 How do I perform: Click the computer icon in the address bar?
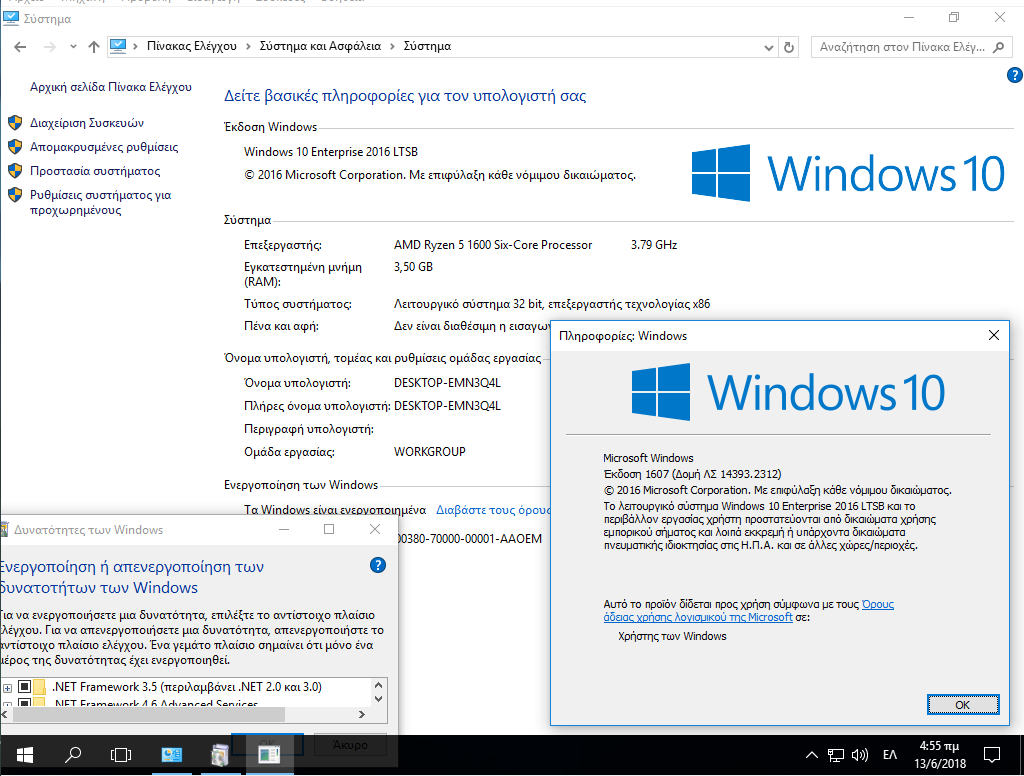point(118,46)
